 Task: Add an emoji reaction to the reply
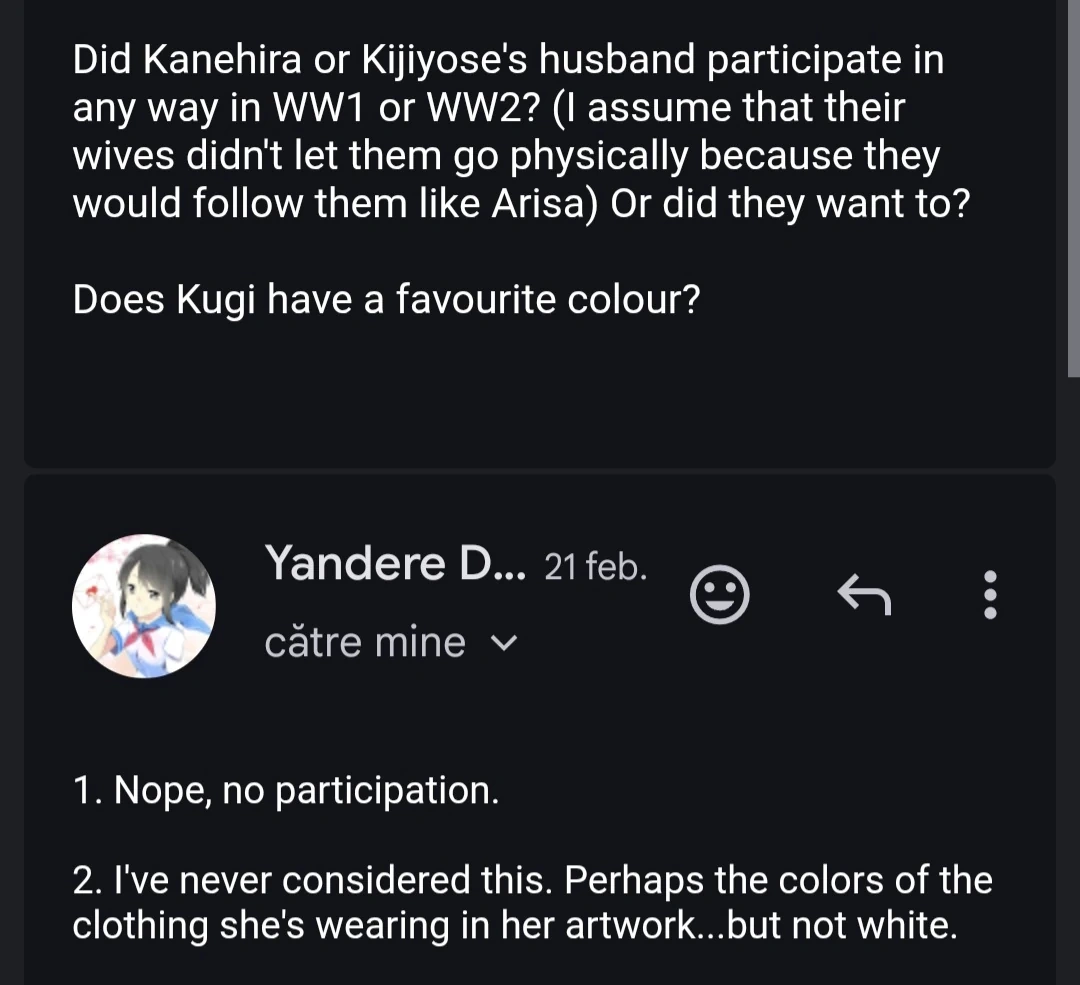(719, 597)
